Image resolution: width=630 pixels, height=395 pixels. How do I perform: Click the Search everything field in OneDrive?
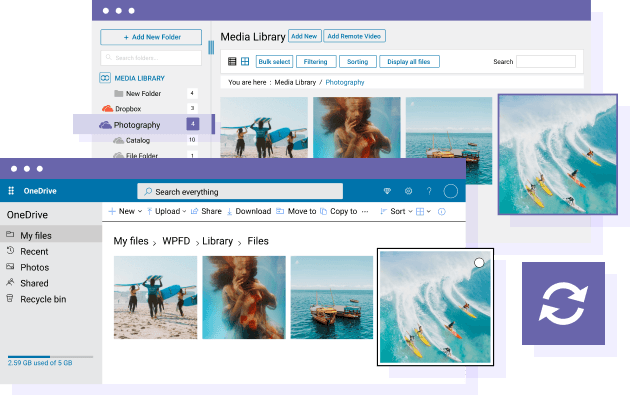pyautogui.click(x=240, y=192)
